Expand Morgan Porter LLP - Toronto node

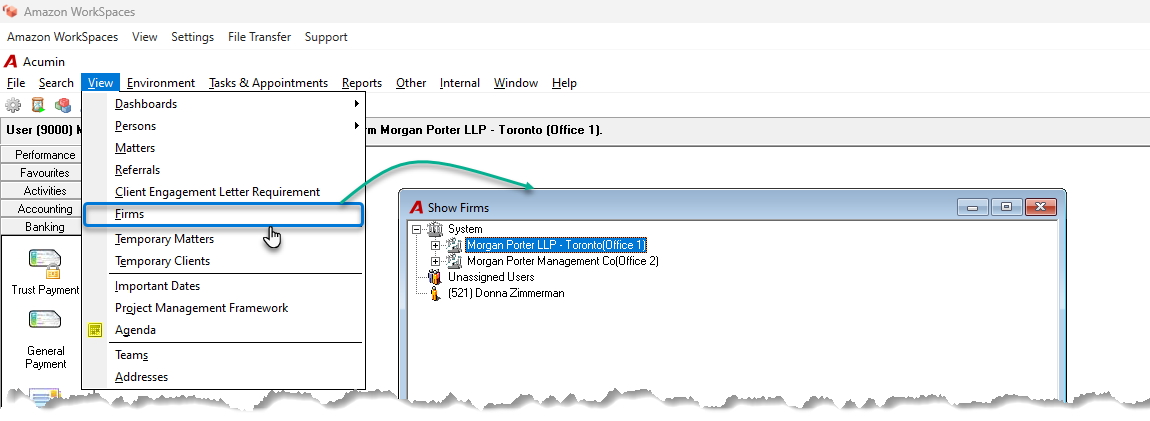[x=436, y=245]
